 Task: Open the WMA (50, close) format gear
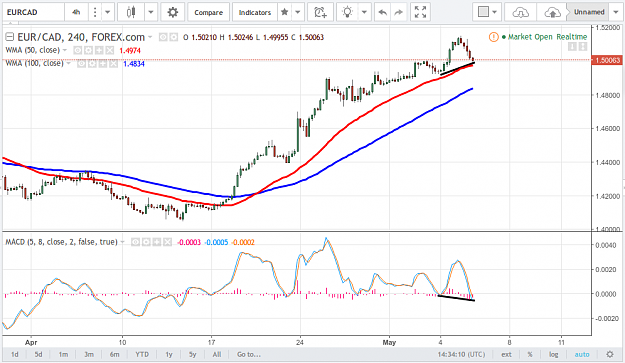pyautogui.click(x=88, y=50)
